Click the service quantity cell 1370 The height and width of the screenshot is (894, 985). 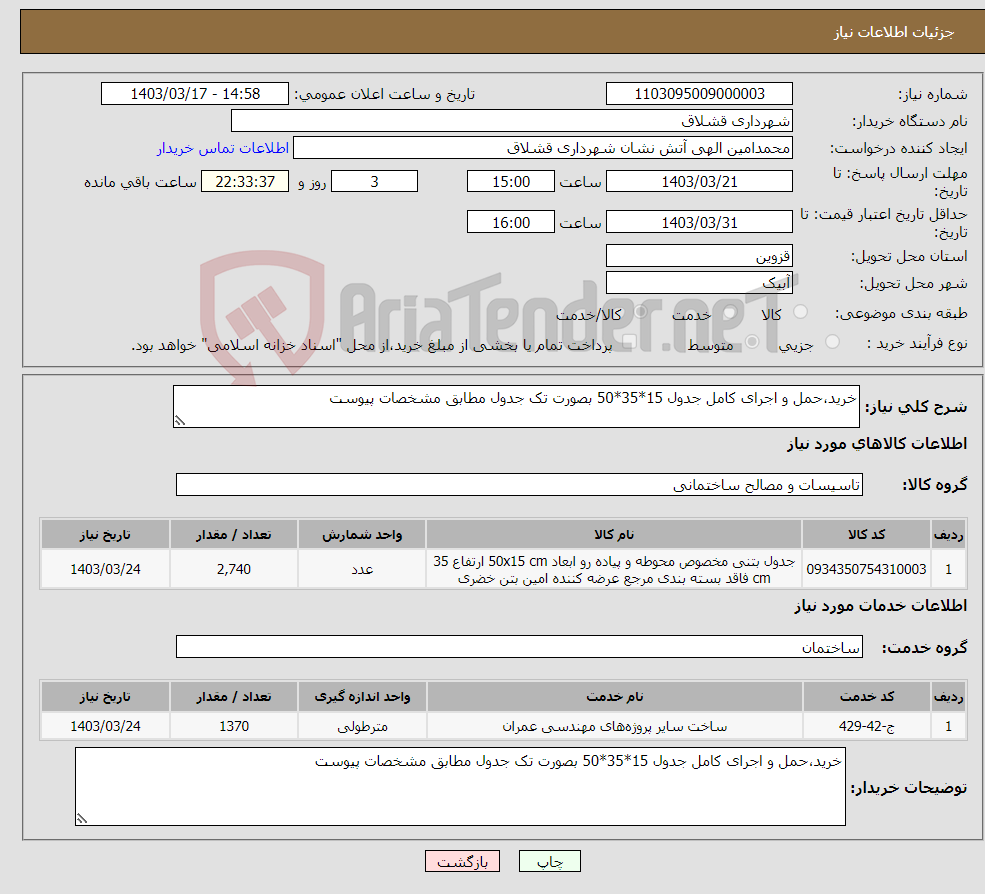point(234,726)
